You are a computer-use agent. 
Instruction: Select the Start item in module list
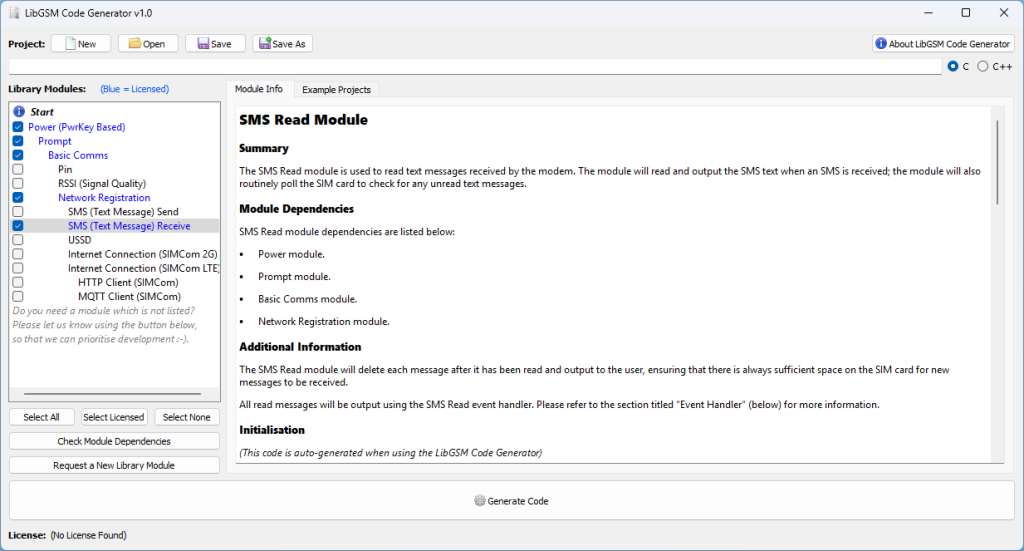42,112
